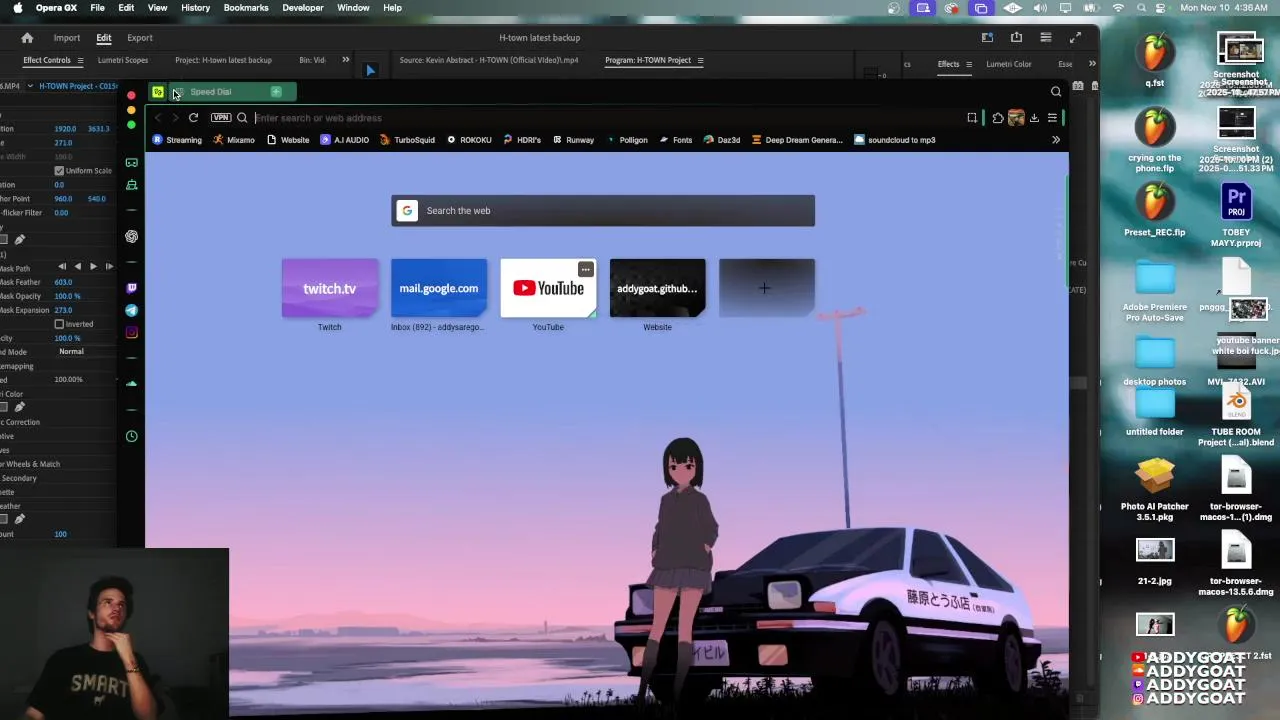Open options on YouTube speed dial tile
Image resolution: width=1280 pixels, height=720 pixels.
tap(585, 269)
